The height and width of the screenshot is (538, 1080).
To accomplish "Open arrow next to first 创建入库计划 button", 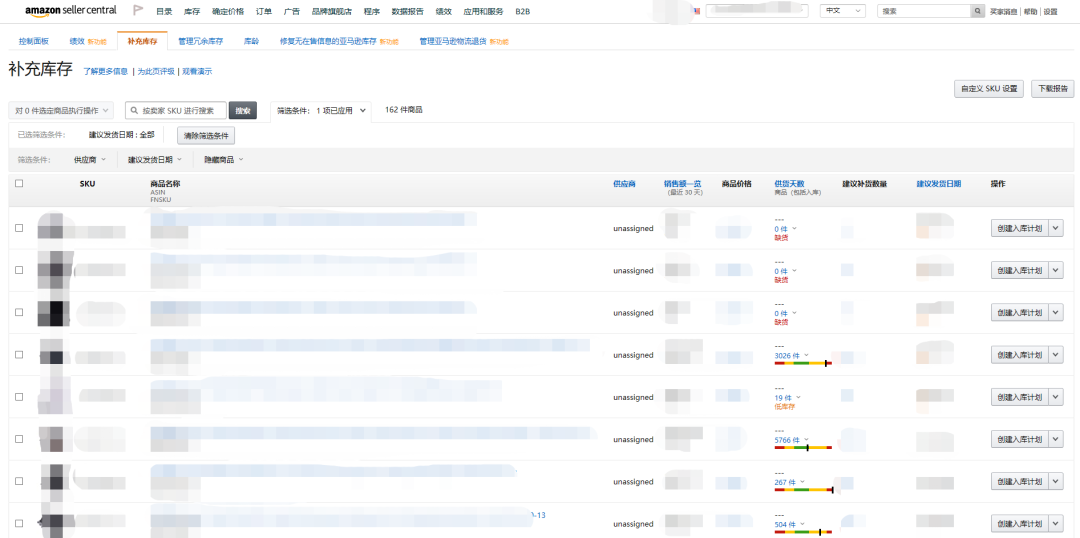I will click(1056, 229).
